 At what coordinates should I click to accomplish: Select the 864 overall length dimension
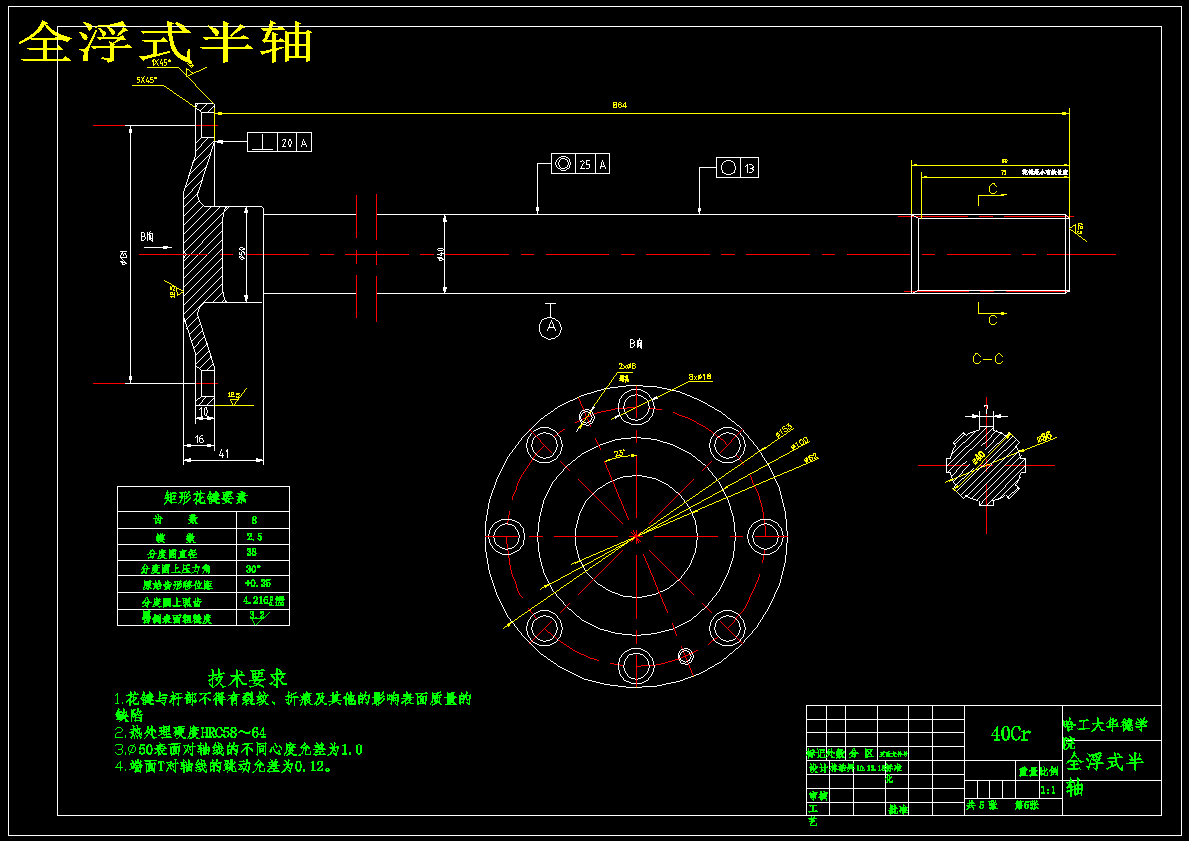point(620,105)
